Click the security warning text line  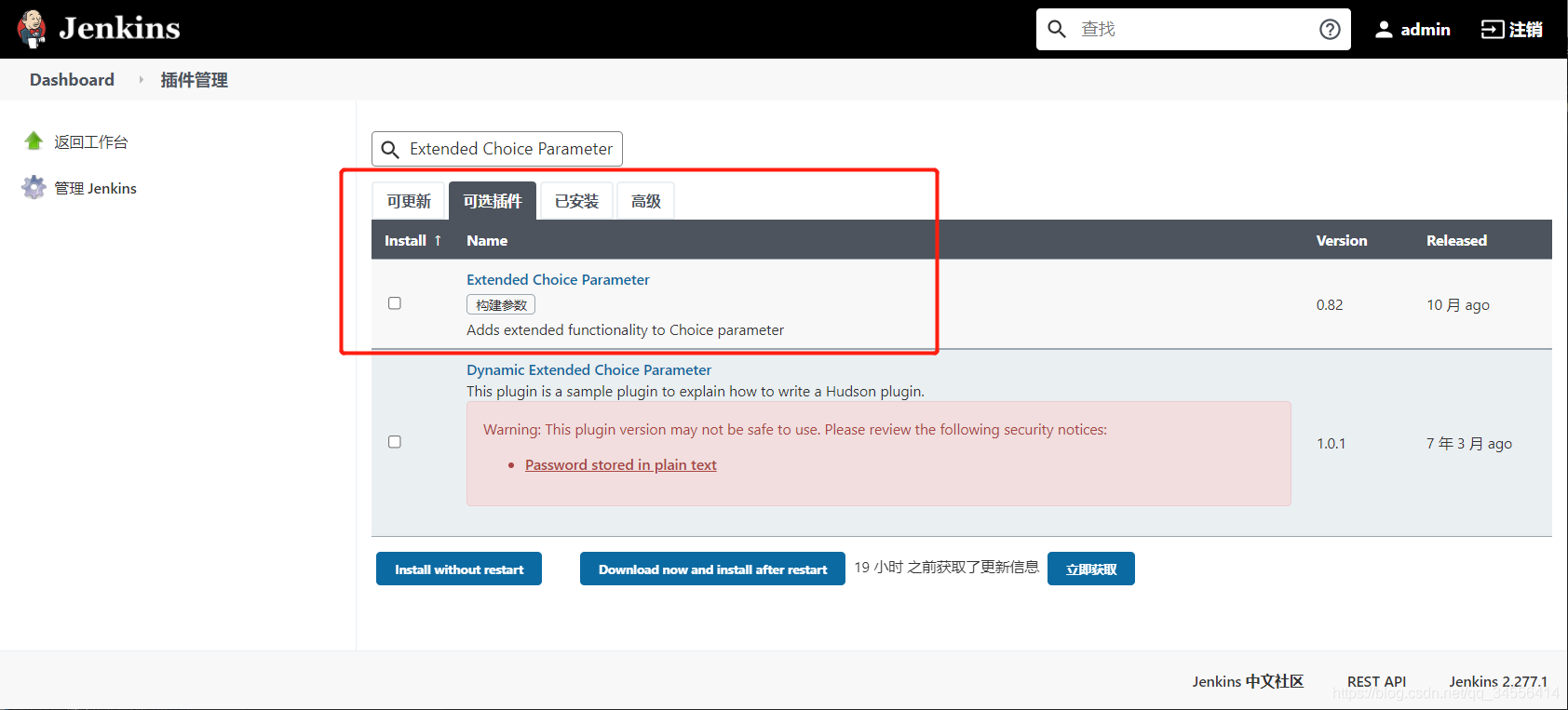[795, 429]
